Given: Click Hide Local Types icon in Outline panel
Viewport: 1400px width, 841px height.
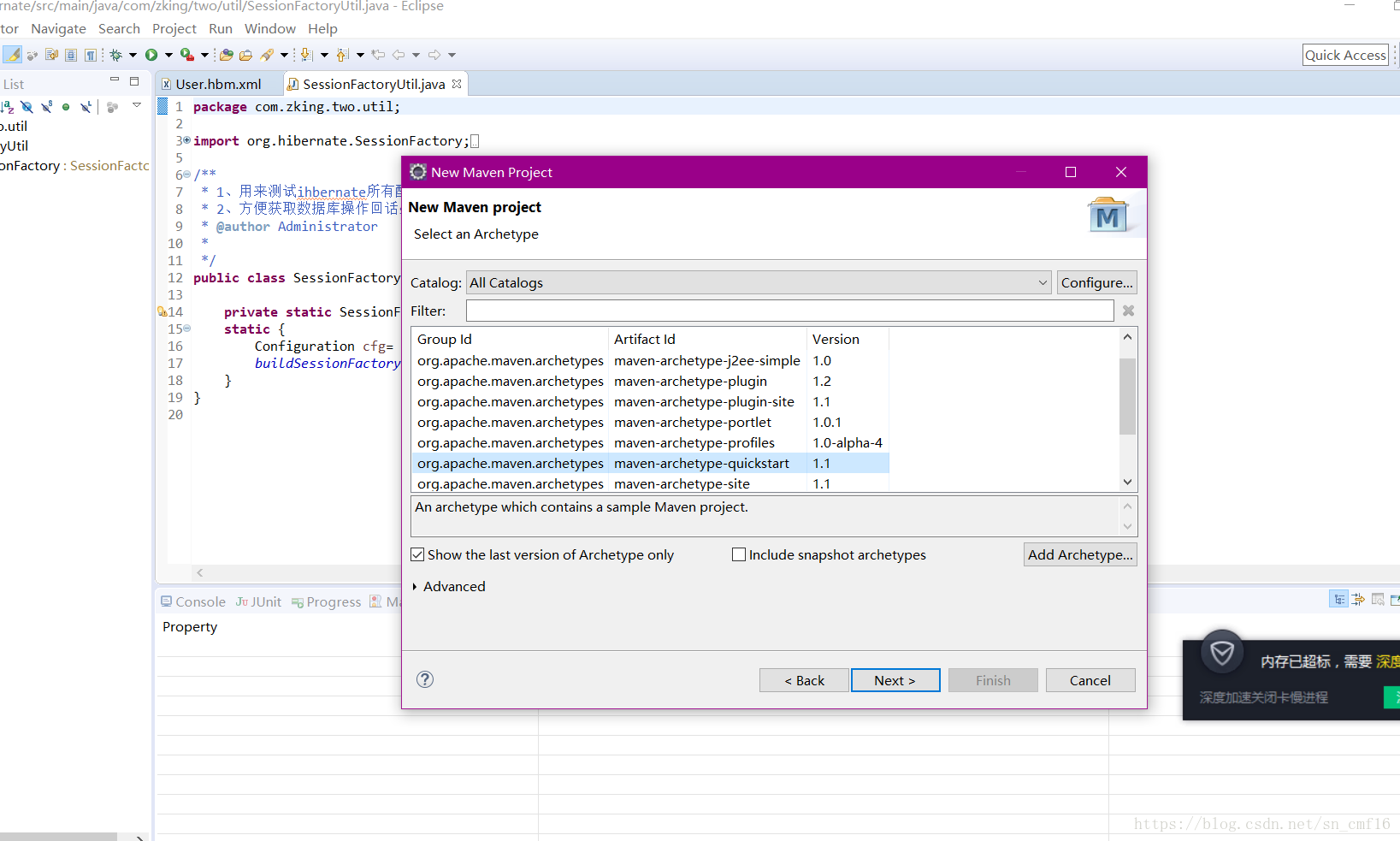Looking at the screenshot, I should coord(86,107).
